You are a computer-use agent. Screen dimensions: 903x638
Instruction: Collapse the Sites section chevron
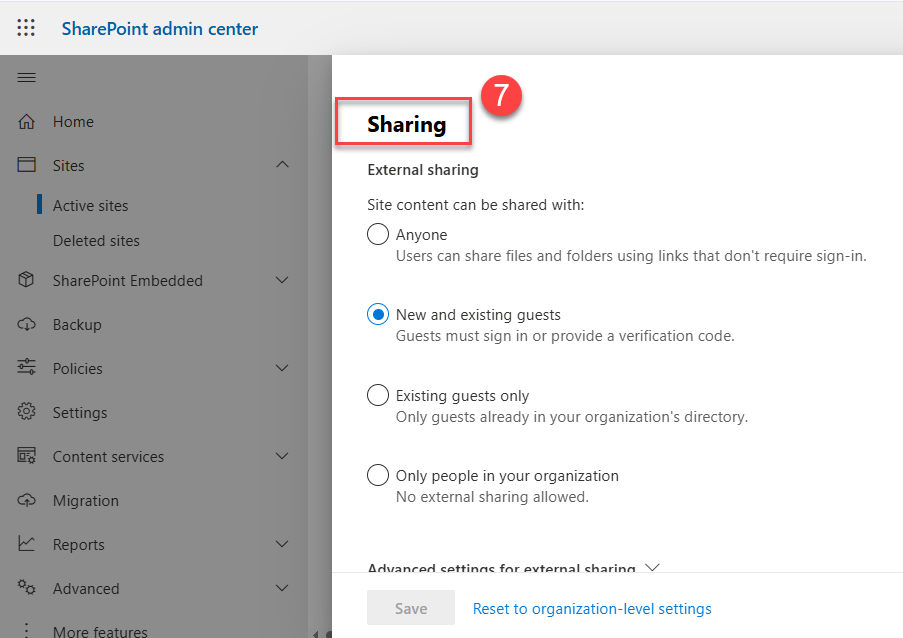[x=282, y=165]
